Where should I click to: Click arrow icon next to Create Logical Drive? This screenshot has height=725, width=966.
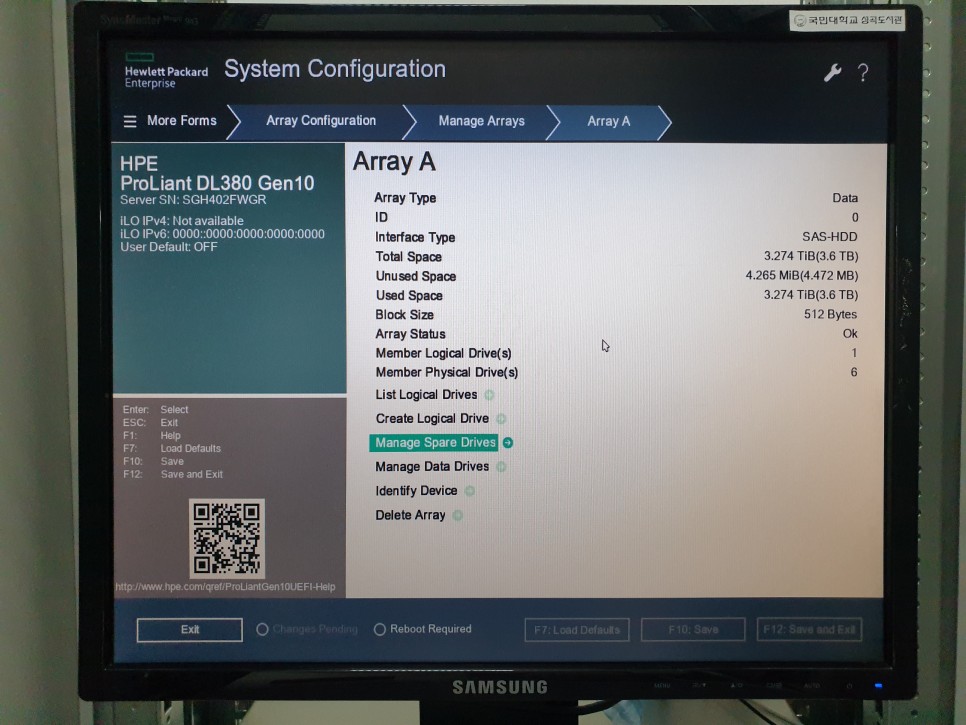pyautogui.click(x=501, y=419)
